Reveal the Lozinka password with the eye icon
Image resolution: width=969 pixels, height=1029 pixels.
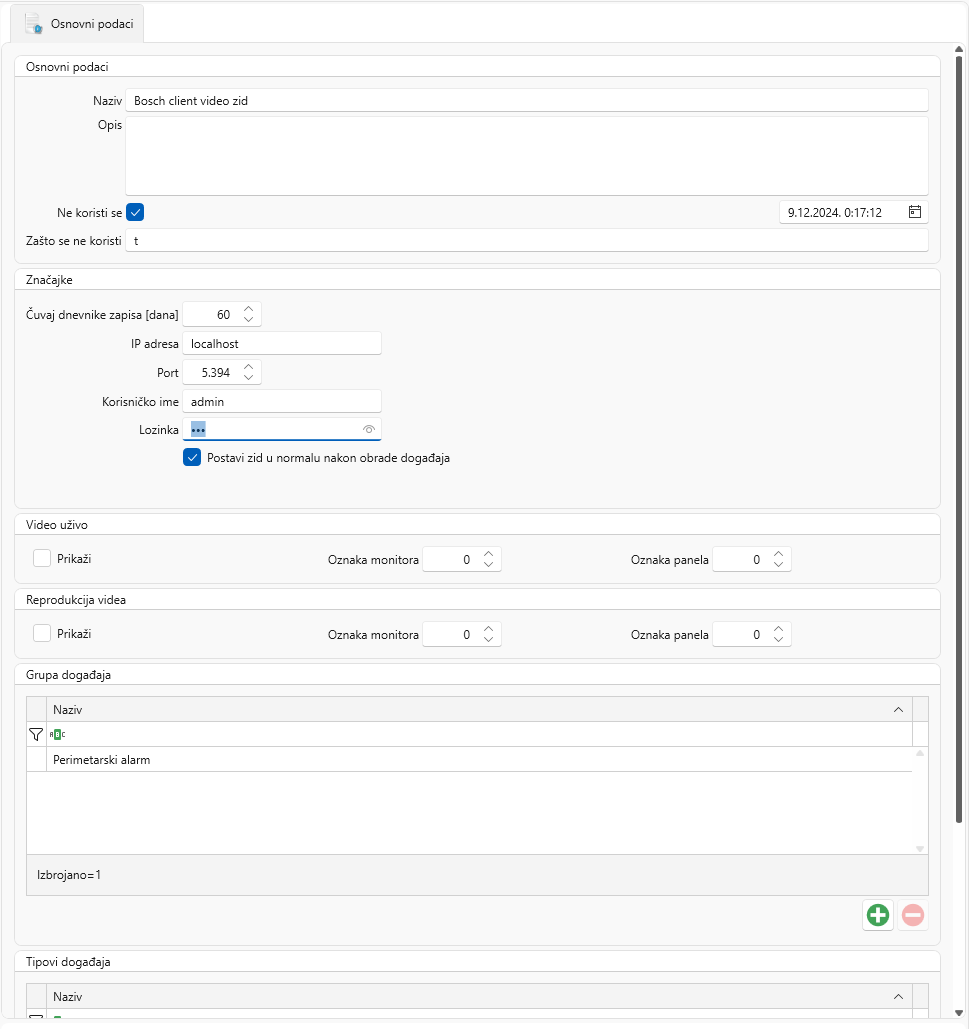click(368, 429)
